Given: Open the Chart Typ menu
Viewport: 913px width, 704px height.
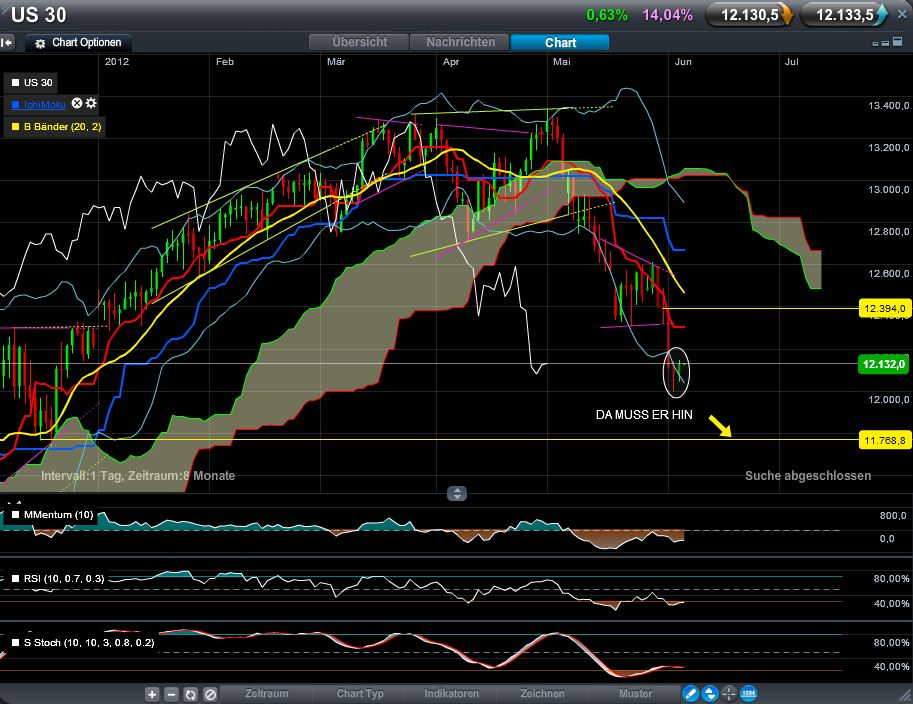Looking at the screenshot, I should coord(360,694).
